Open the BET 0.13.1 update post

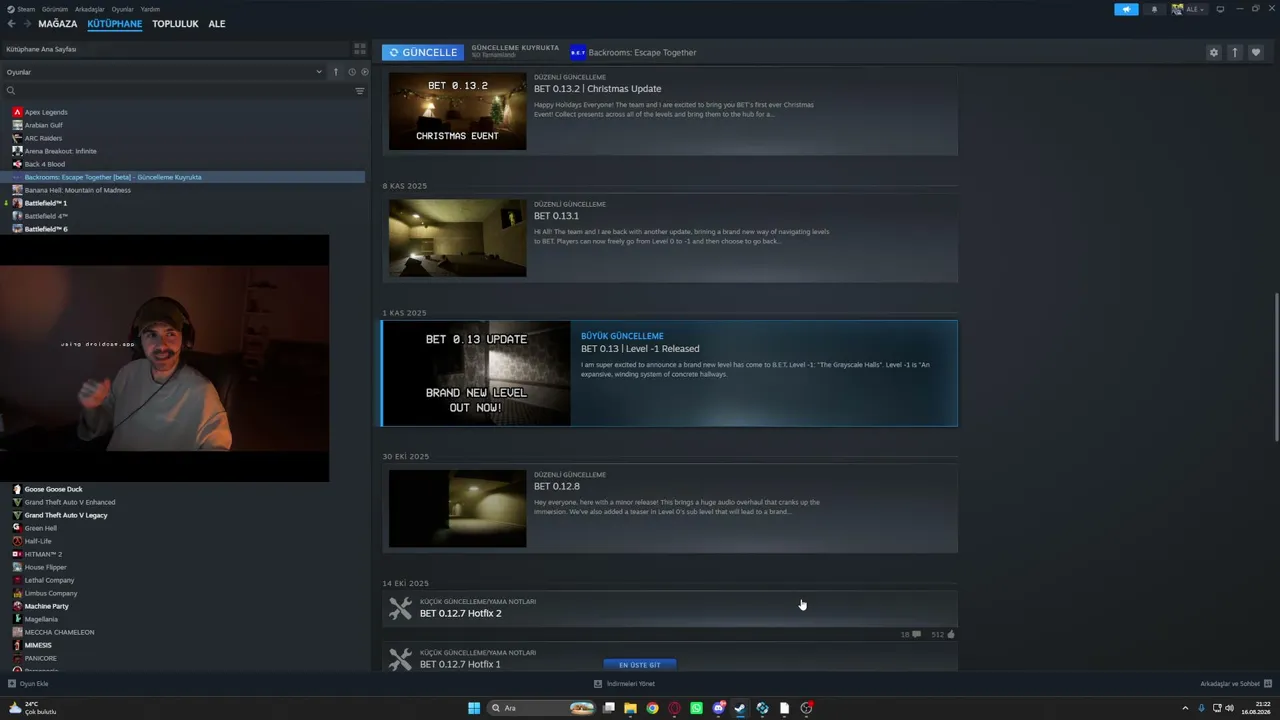coord(669,238)
